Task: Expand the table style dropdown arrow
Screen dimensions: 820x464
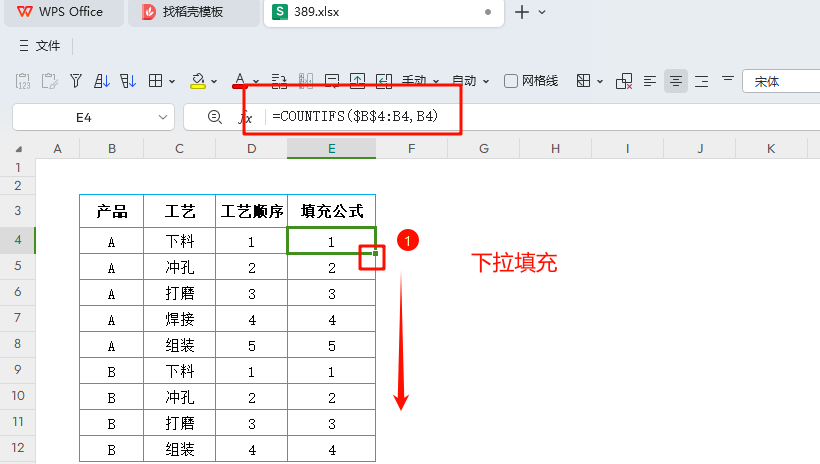Action: (600, 82)
